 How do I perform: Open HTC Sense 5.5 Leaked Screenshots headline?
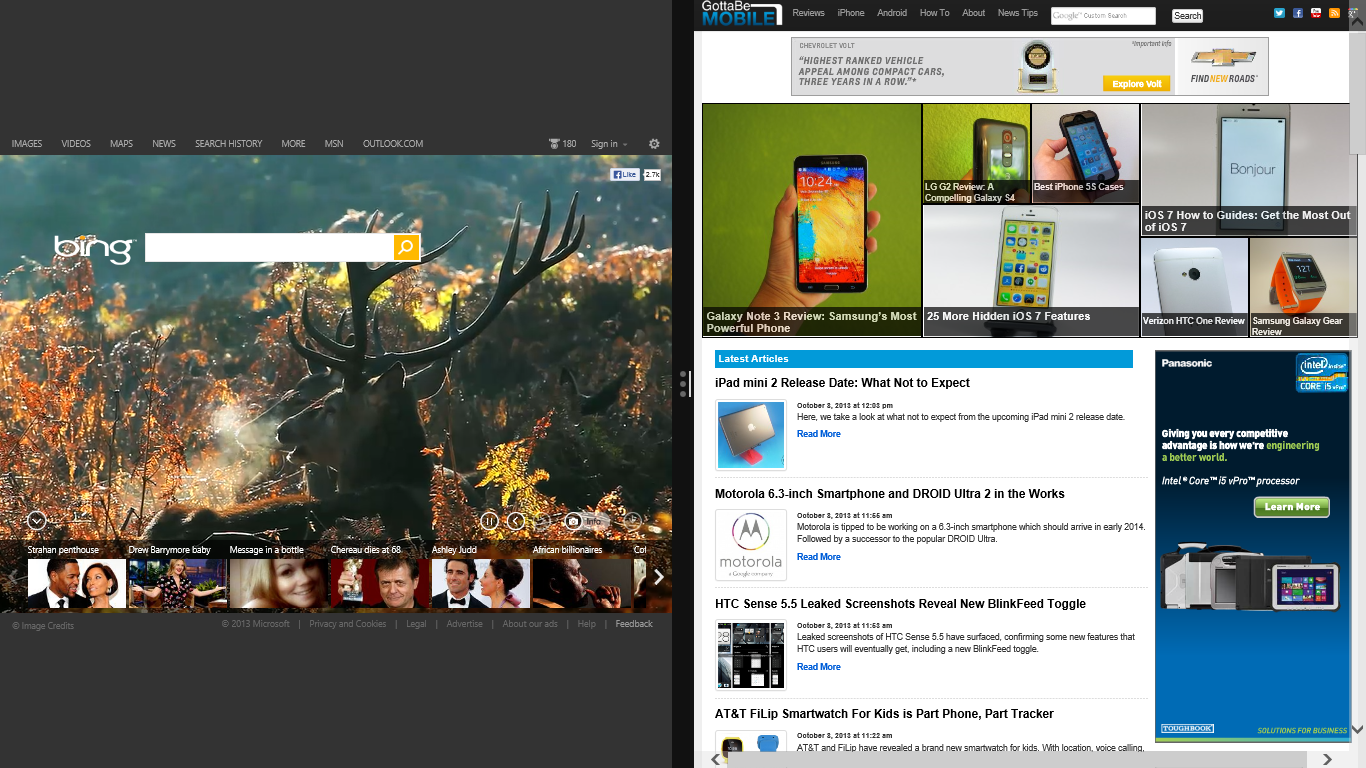click(900, 604)
